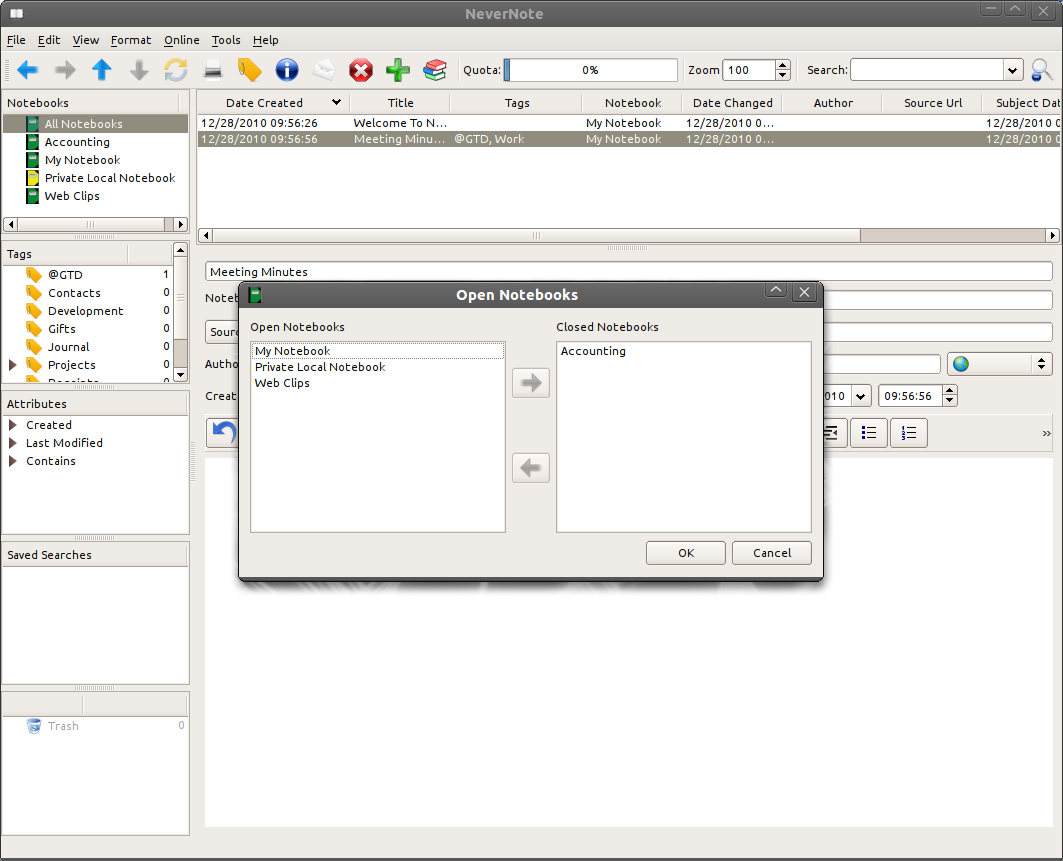The width and height of the screenshot is (1063, 861).
Task: Open the File menu
Action: pyautogui.click(x=16, y=40)
